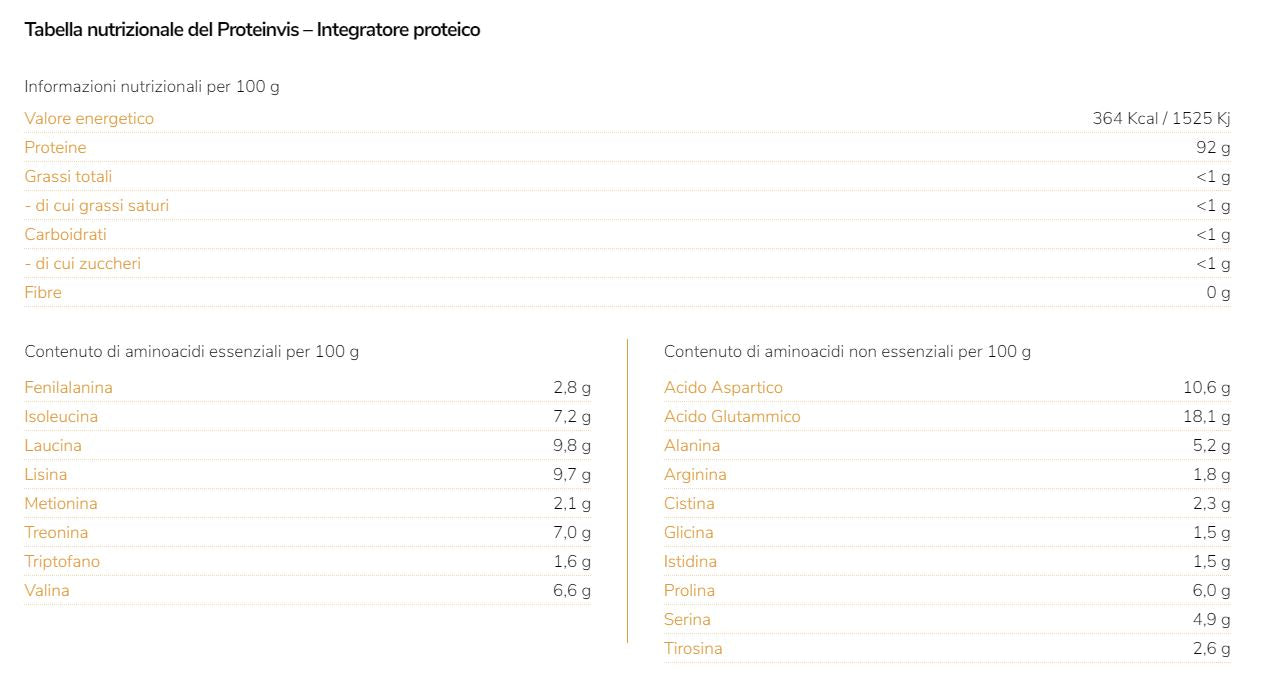Select the 'Fibre' label
The image size is (1269, 684).
click(43, 292)
